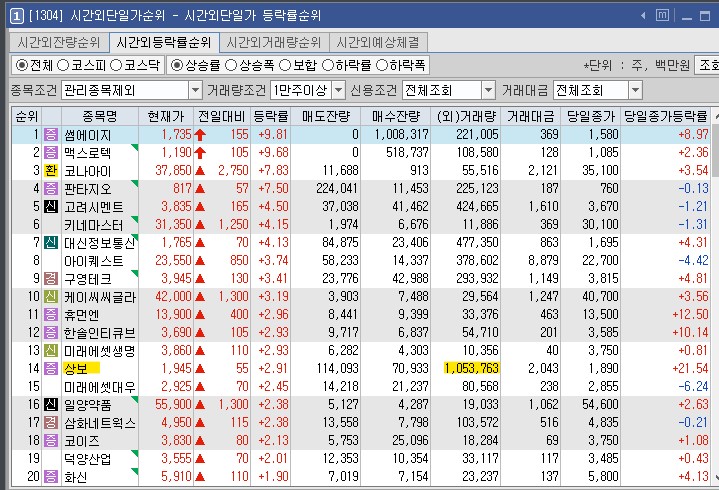719x490 pixels.
Task: Click the 증 badge icon for 화신
Action: point(51,477)
